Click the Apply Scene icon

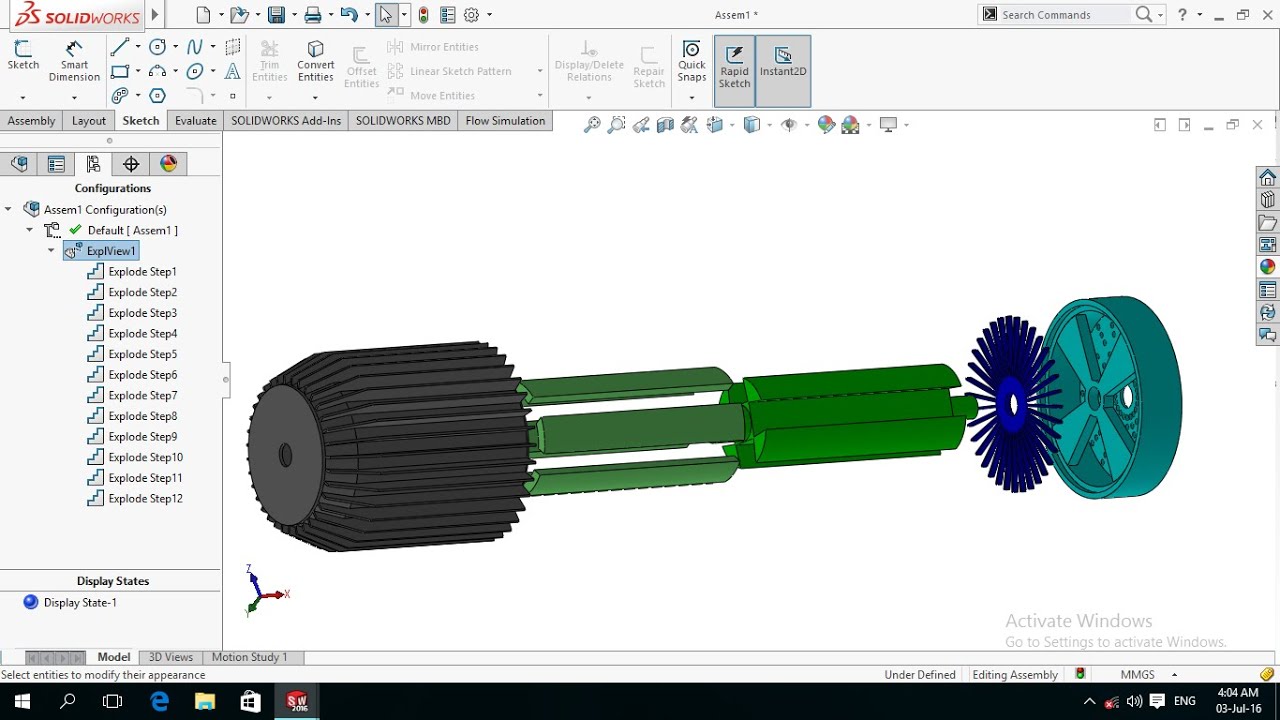(851, 125)
